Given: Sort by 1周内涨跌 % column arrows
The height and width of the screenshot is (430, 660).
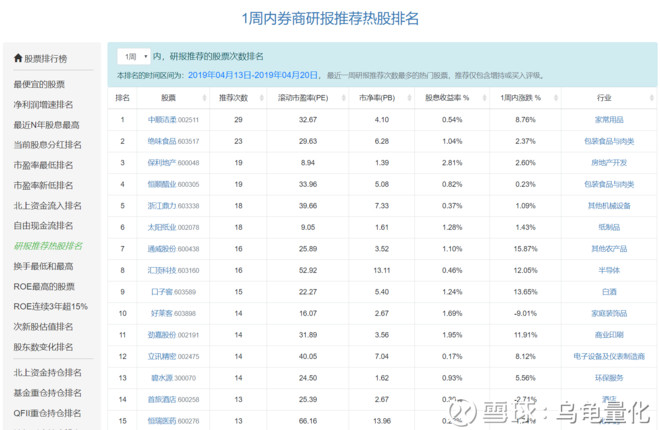Looking at the screenshot, I should [x=556, y=98].
